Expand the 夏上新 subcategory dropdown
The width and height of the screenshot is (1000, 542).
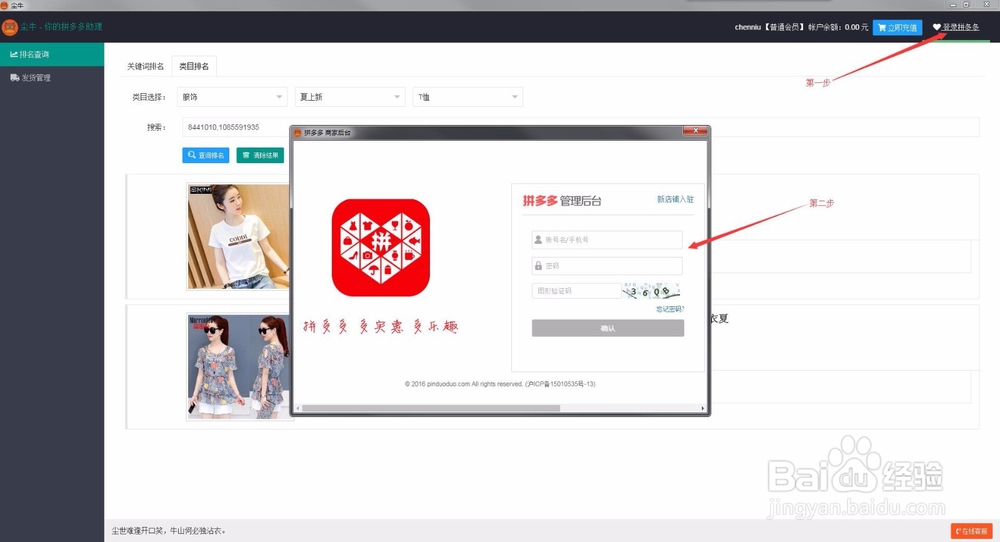tap(349, 97)
